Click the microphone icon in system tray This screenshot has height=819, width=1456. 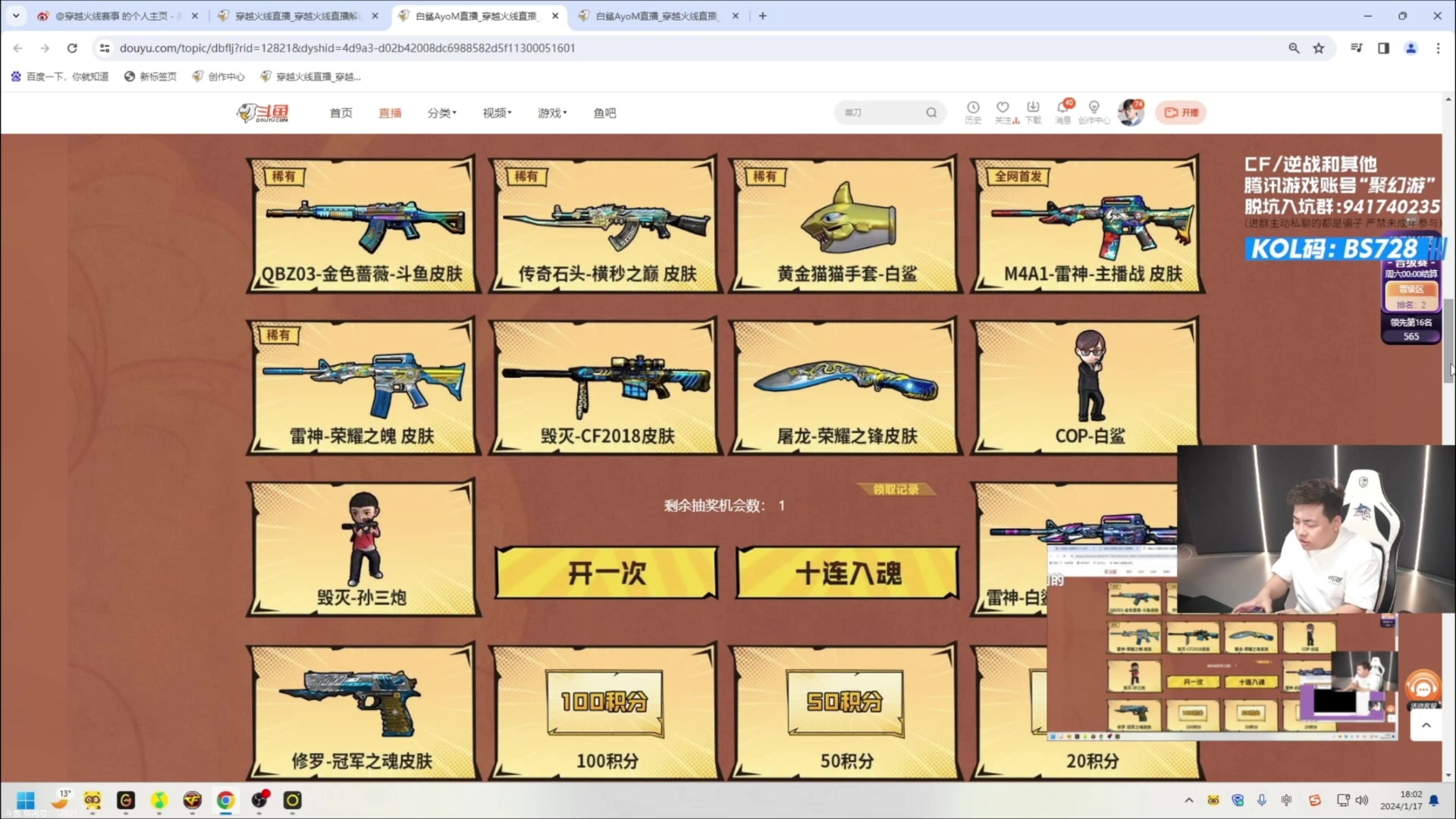[x=1262, y=800]
